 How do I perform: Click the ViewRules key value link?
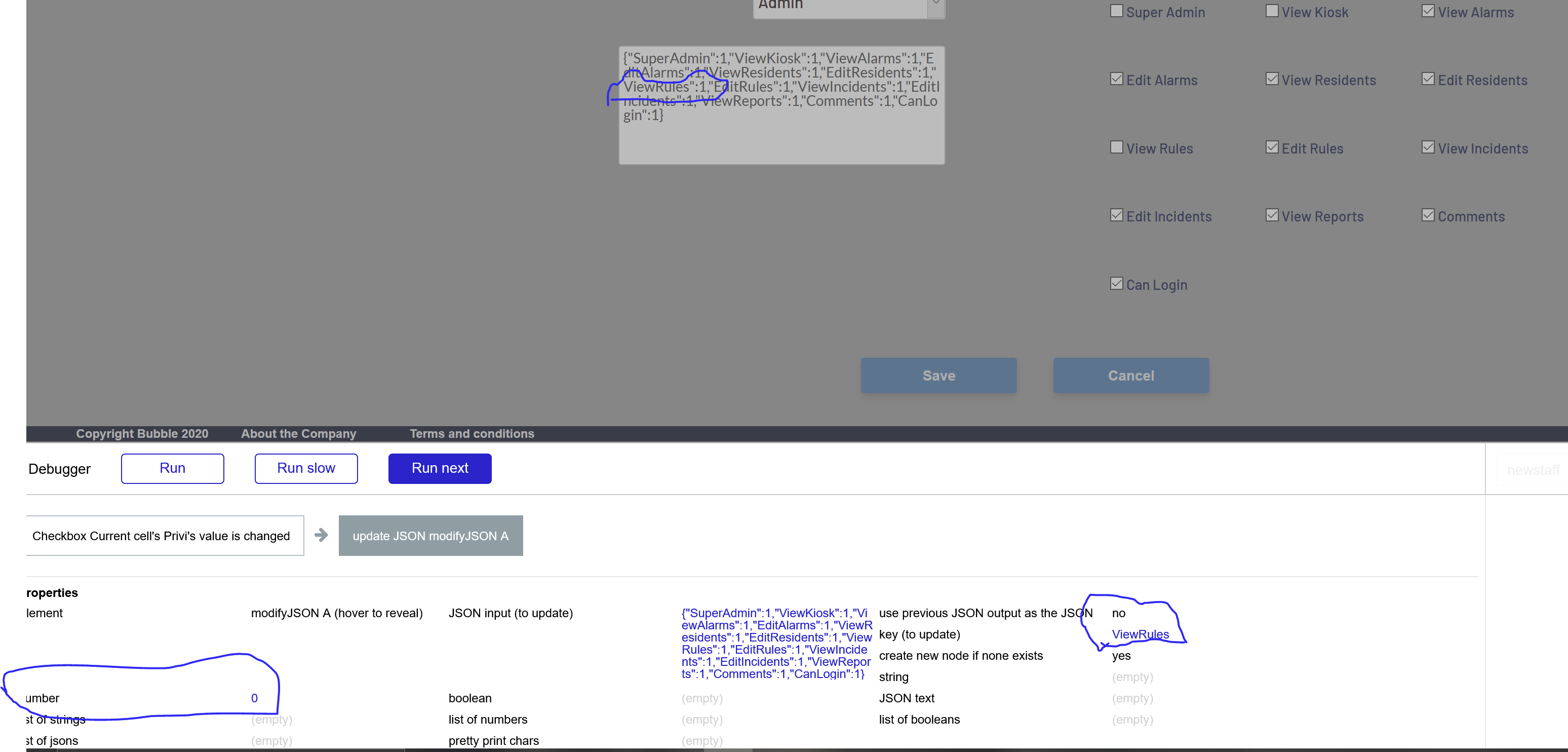1140,634
